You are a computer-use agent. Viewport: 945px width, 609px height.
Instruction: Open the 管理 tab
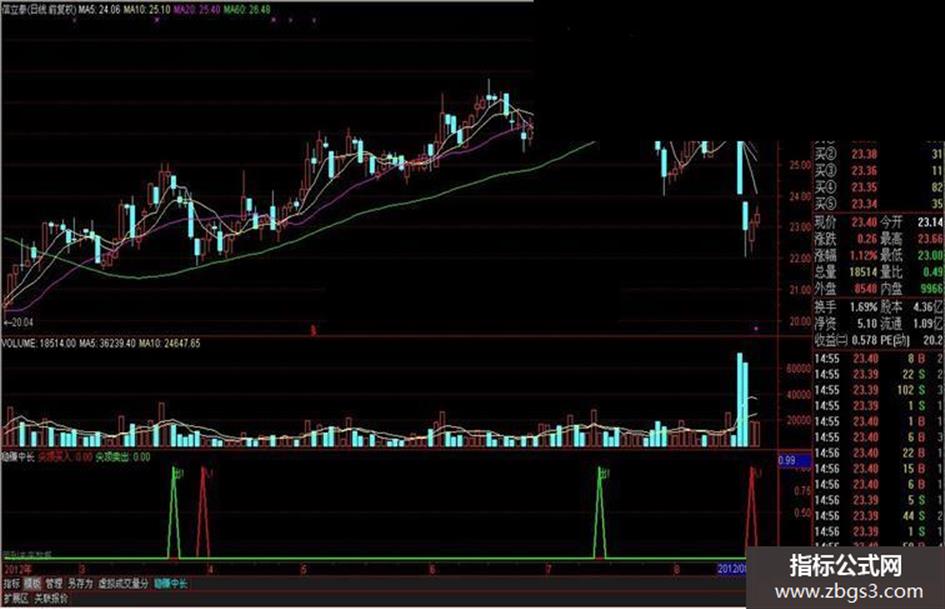coord(54,584)
